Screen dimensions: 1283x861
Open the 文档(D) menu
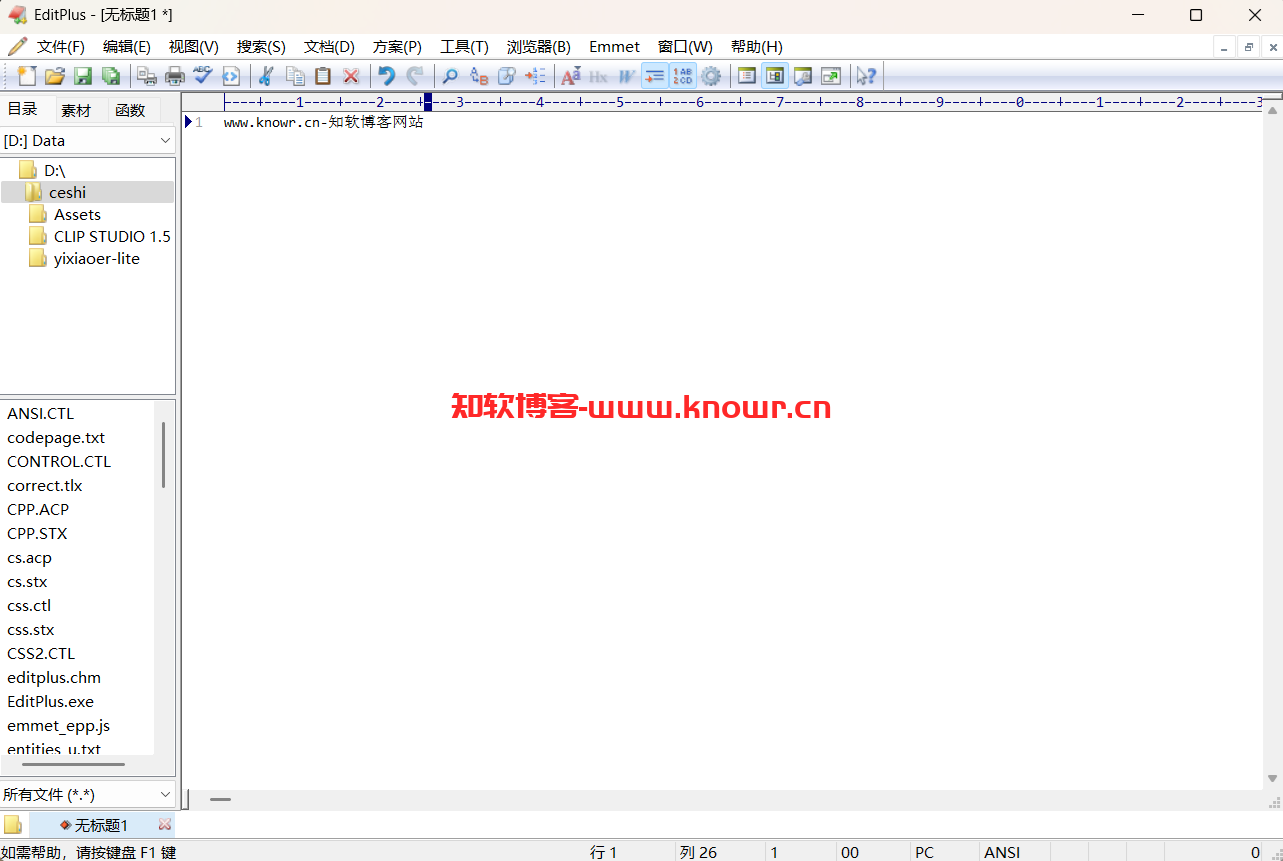click(x=330, y=47)
